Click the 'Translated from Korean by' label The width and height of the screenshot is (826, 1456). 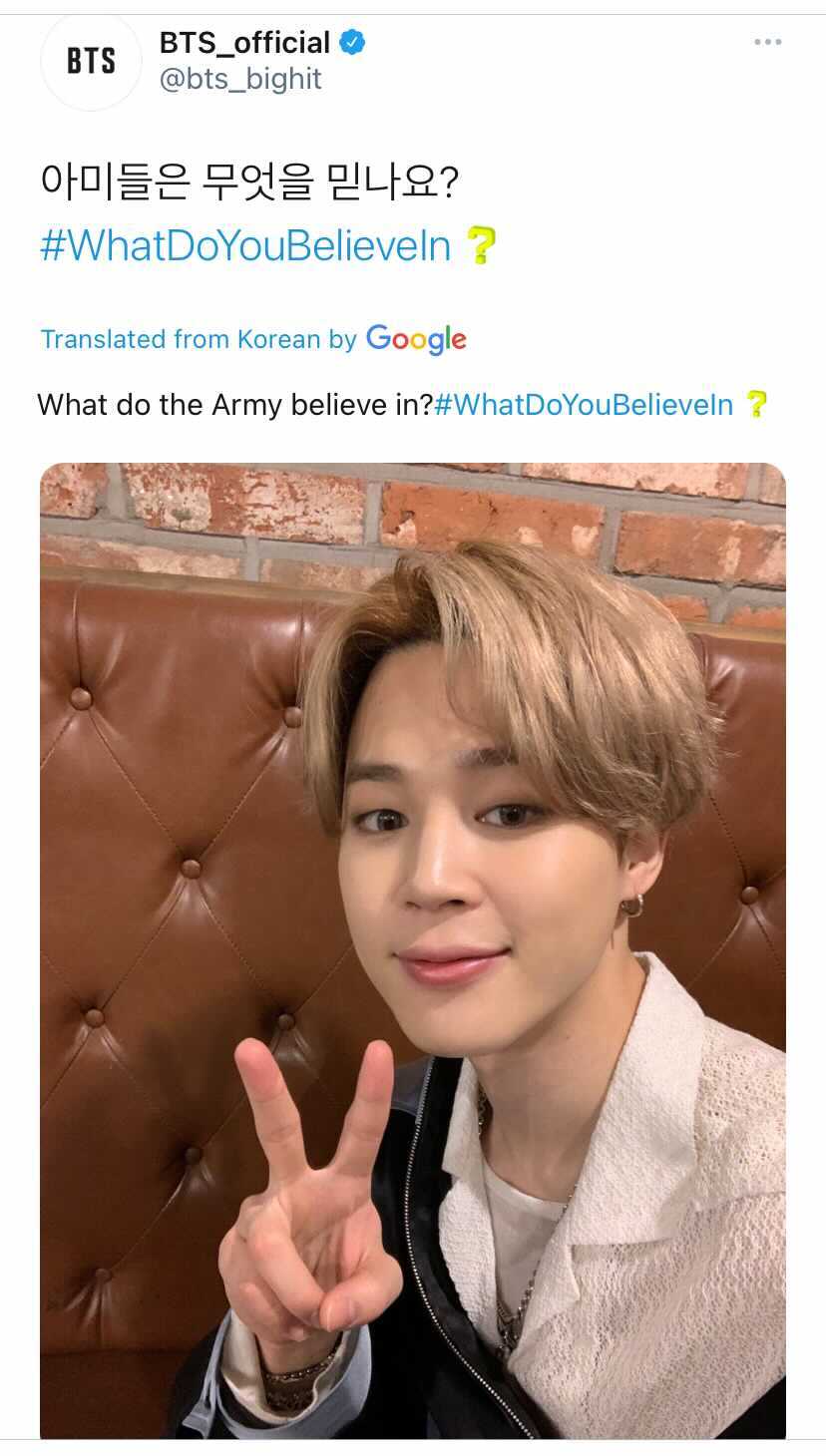click(x=199, y=339)
